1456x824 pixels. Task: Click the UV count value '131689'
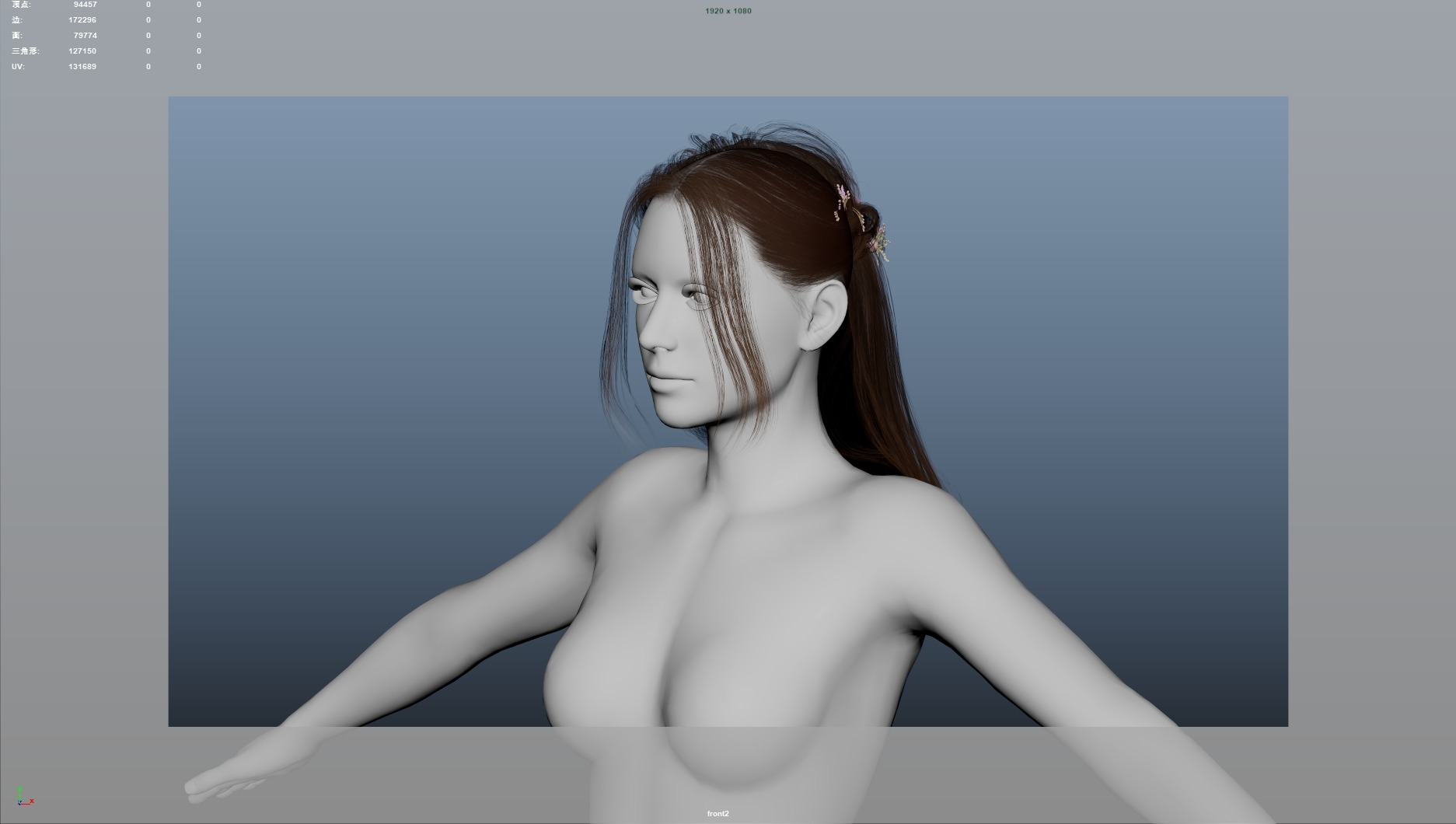[82, 67]
